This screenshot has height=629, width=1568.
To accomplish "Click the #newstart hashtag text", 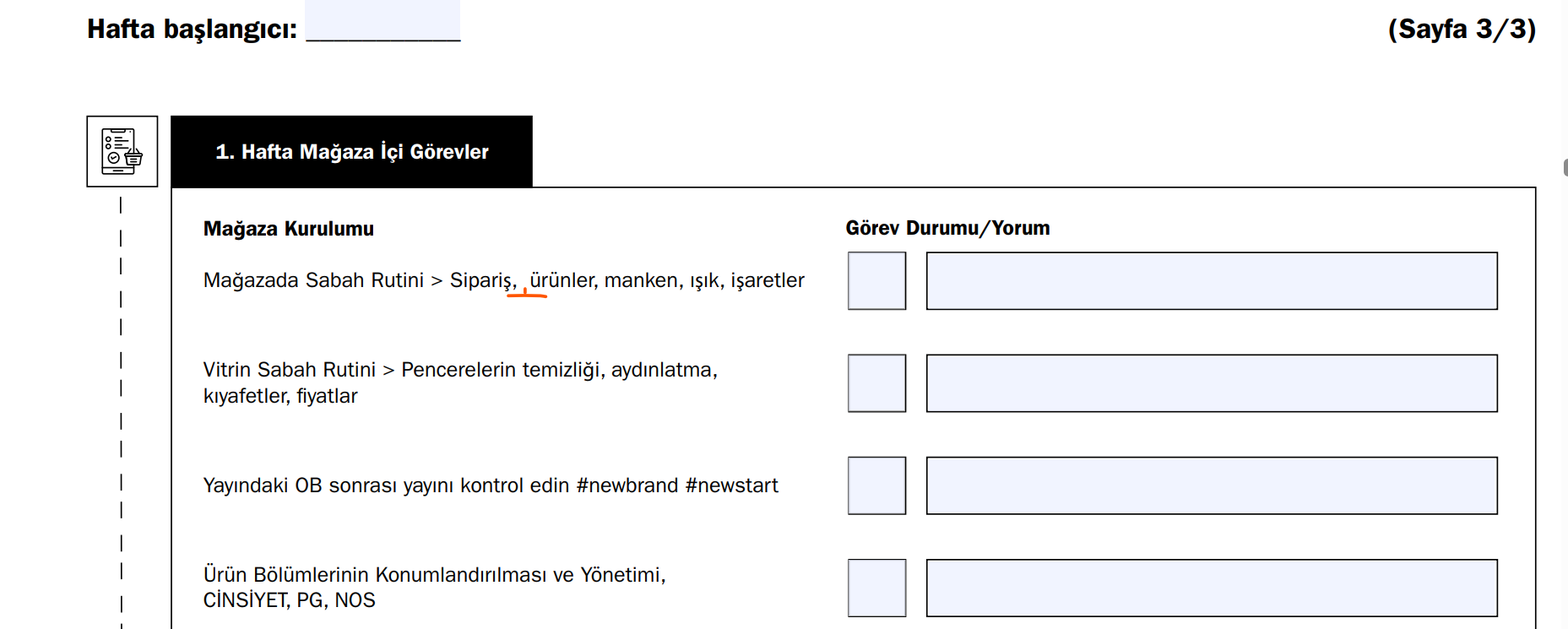I will [732, 485].
